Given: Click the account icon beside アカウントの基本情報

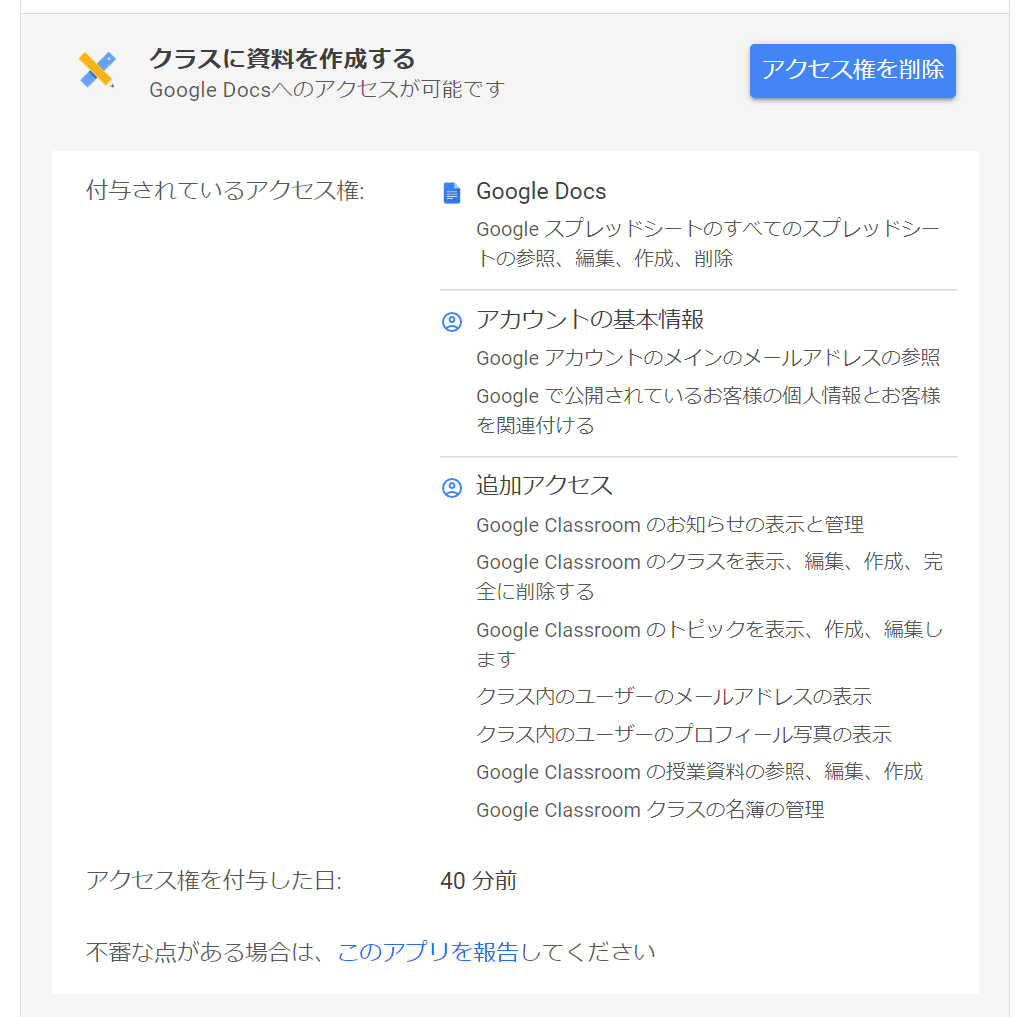Looking at the screenshot, I should point(451,321).
